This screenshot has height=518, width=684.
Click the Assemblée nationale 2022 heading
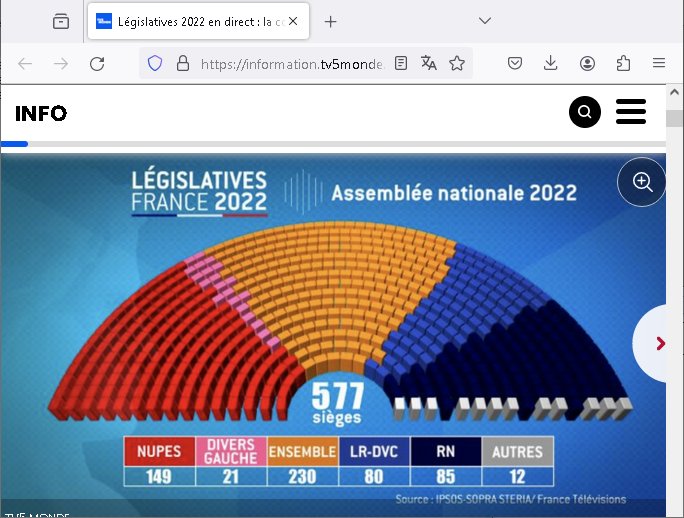pos(454,193)
